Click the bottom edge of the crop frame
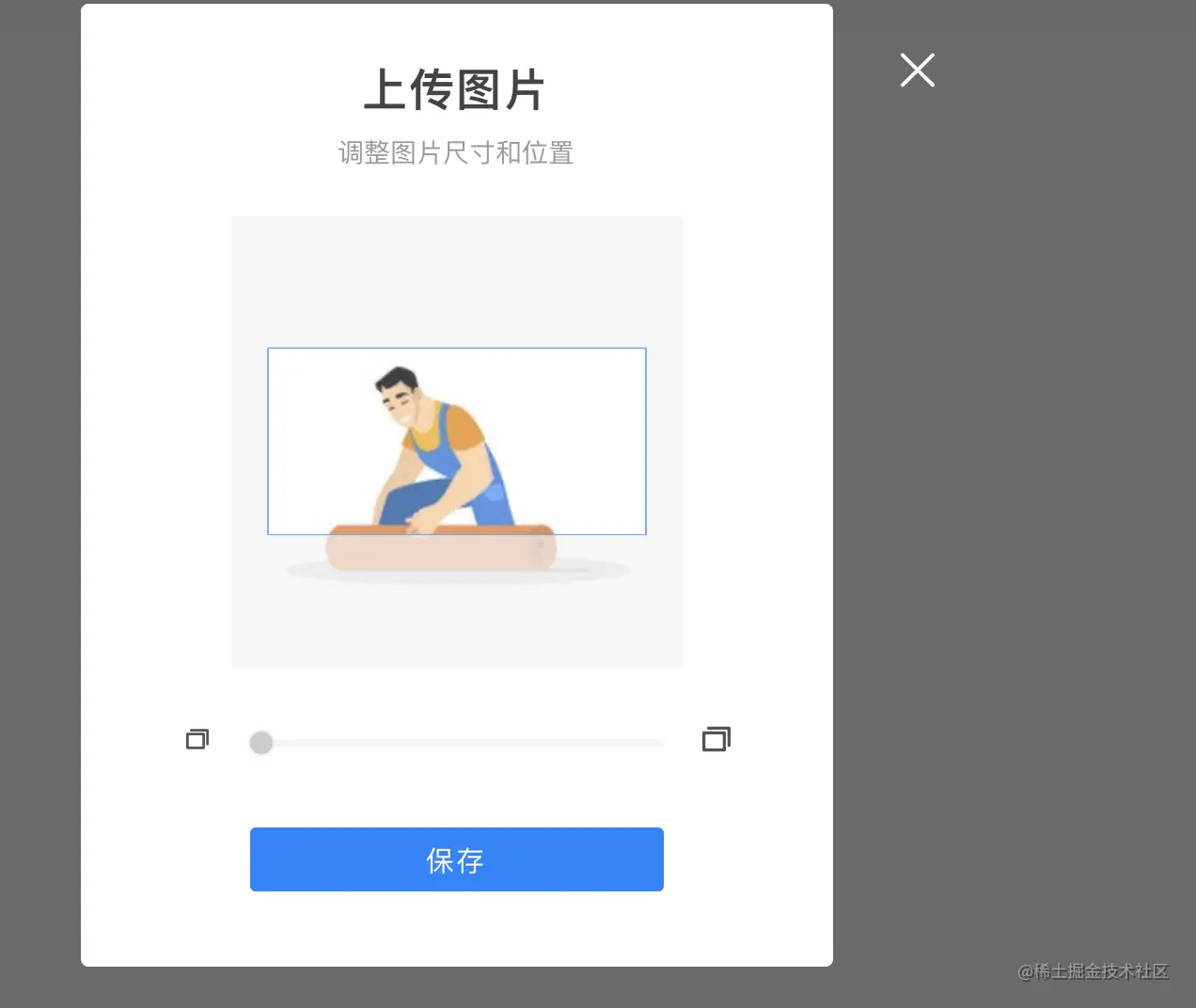Screen dimensions: 1196x1008 click(457, 534)
